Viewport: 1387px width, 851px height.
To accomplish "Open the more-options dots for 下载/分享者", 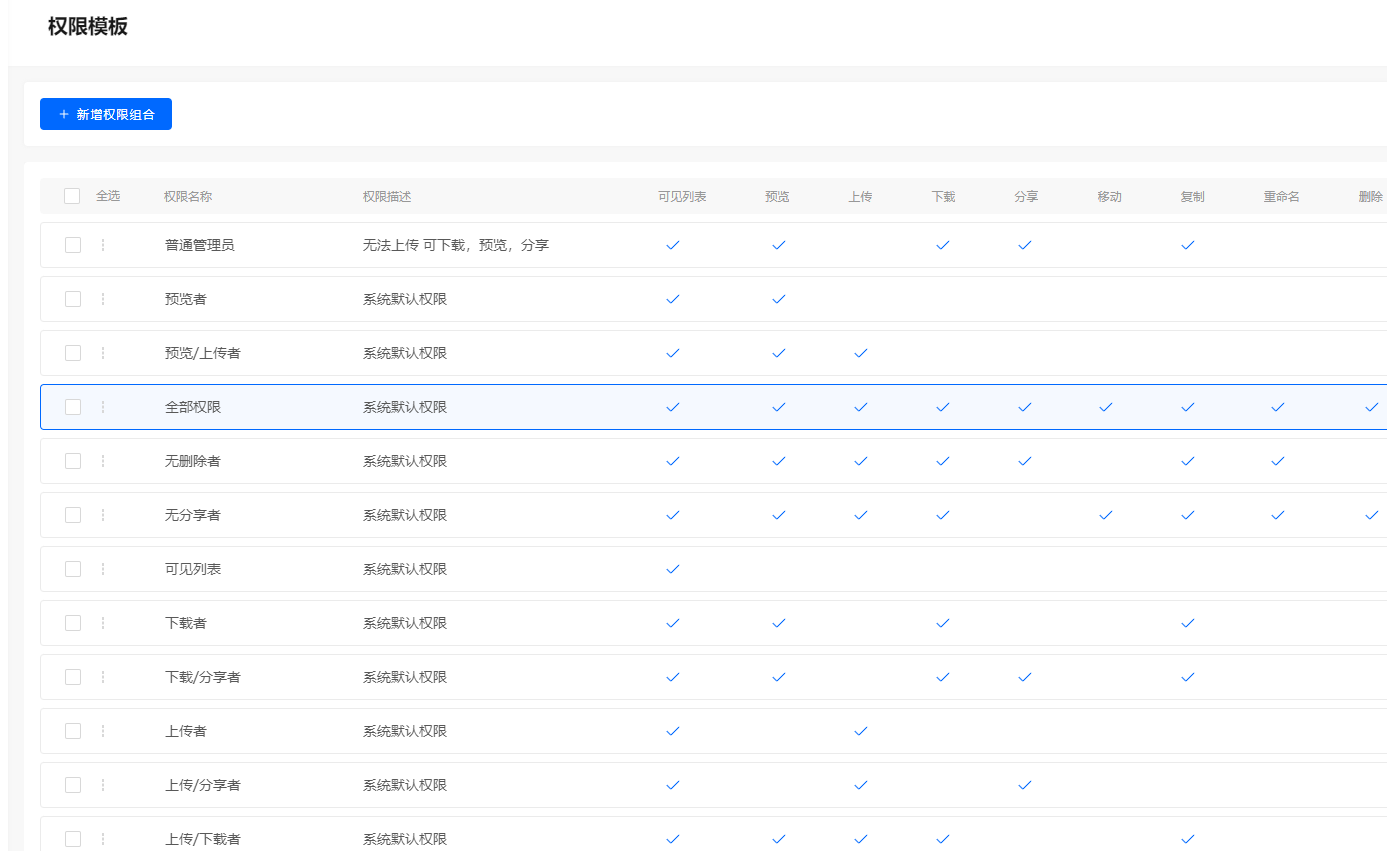I will tap(103, 677).
